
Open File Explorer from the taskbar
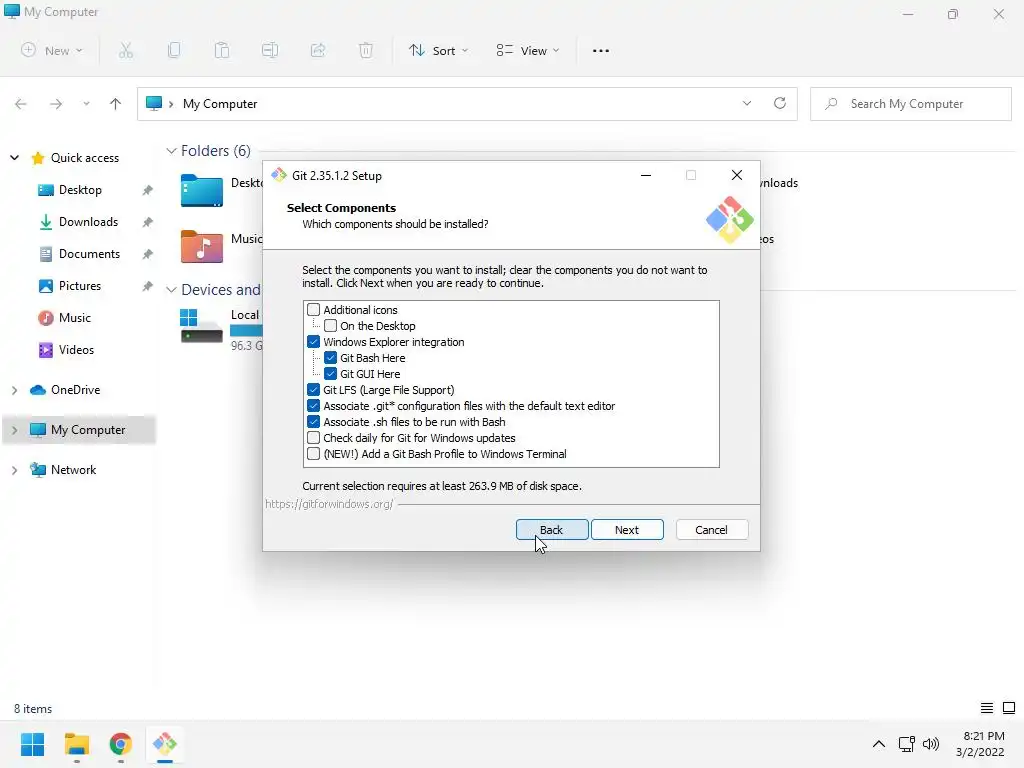pos(77,744)
